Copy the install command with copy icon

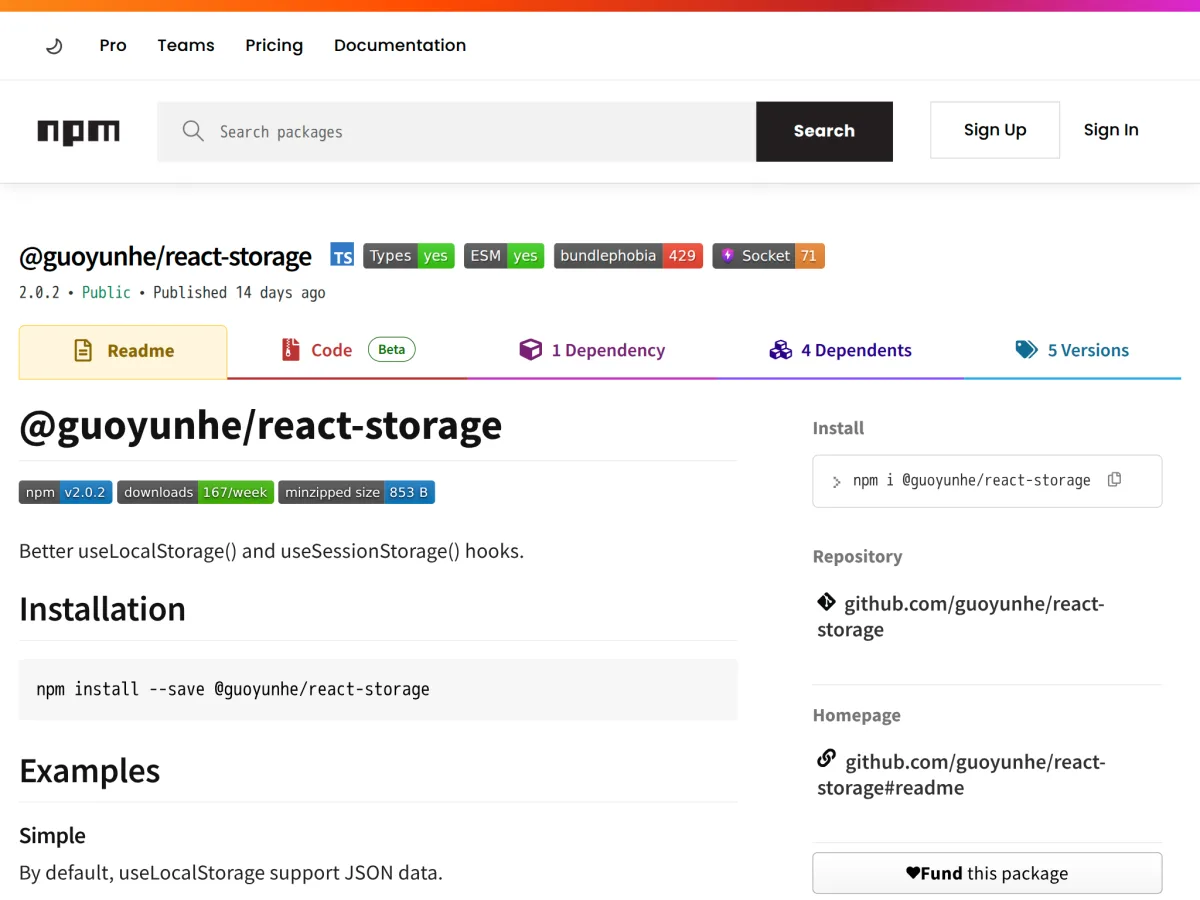click(x=1114, y=480)
